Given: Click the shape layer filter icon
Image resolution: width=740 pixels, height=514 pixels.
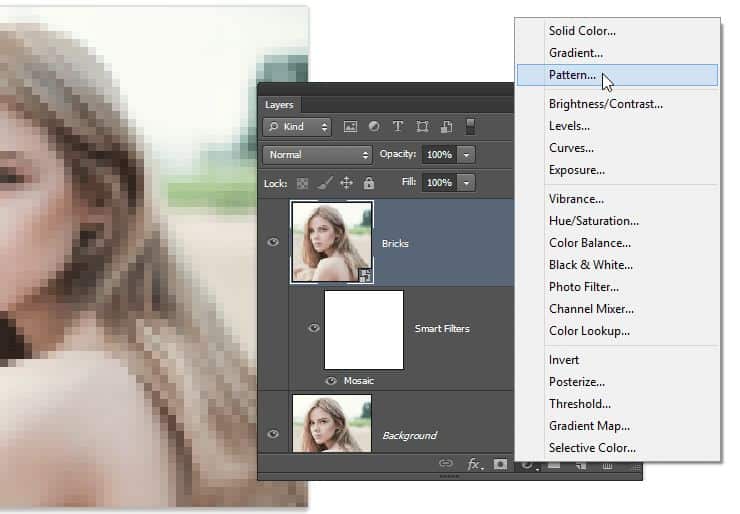Looking at the screenshot, I should [x=422, y=127].
